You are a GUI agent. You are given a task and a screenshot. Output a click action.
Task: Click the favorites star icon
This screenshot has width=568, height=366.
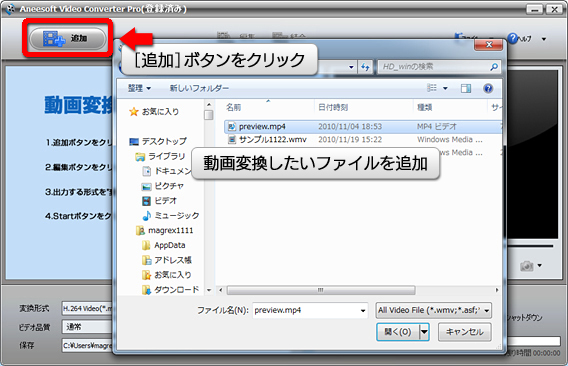(x=134, y=112)
